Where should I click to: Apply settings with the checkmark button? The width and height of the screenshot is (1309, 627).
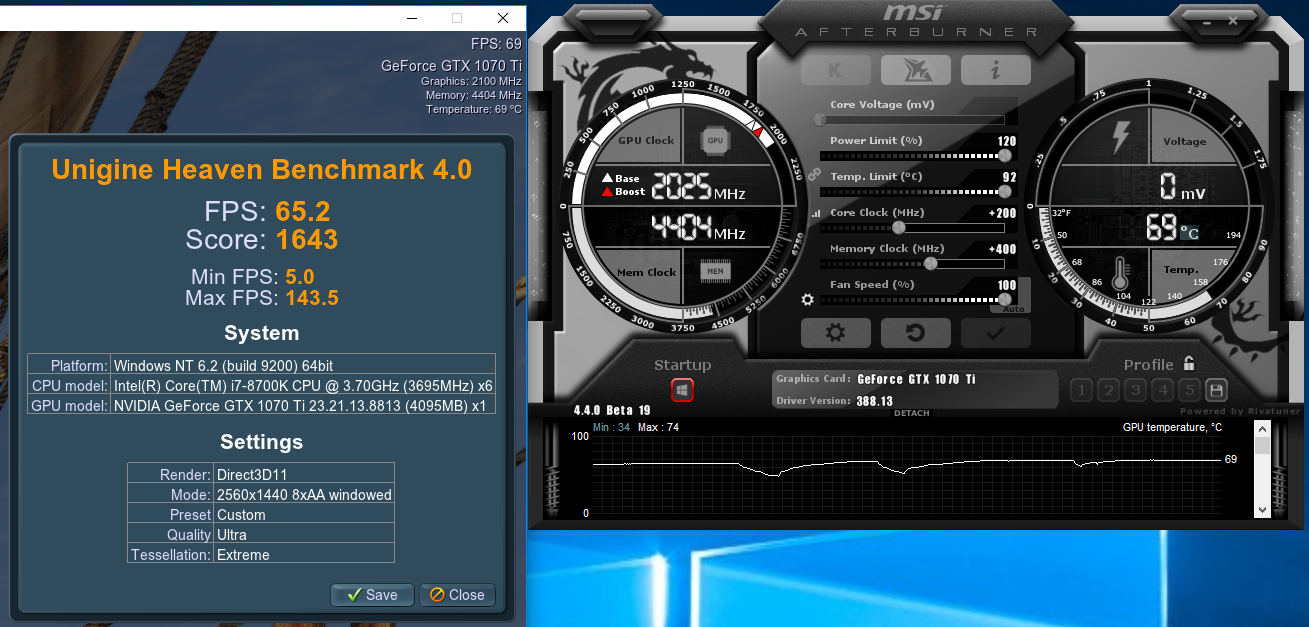(995, 333)
